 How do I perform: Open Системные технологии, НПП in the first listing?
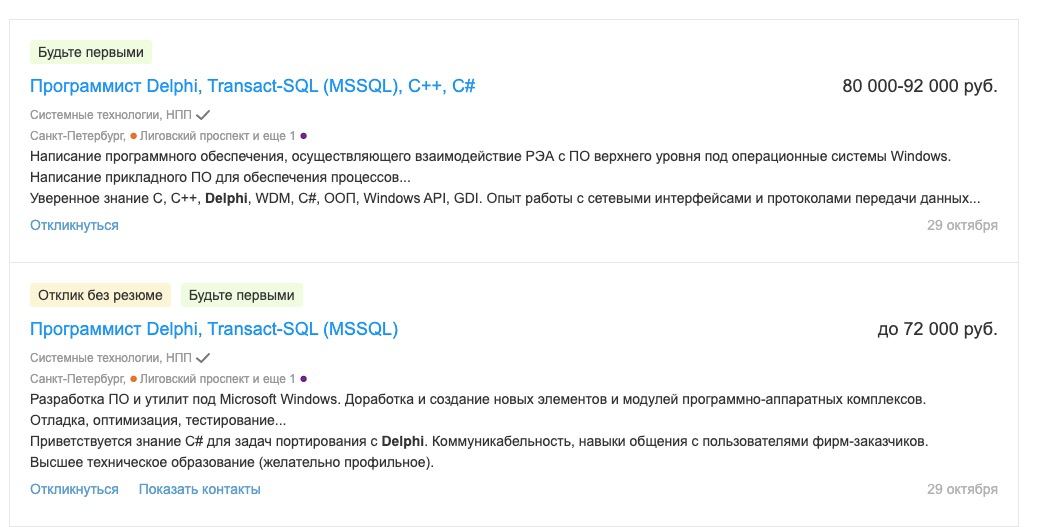pos(111,115)
